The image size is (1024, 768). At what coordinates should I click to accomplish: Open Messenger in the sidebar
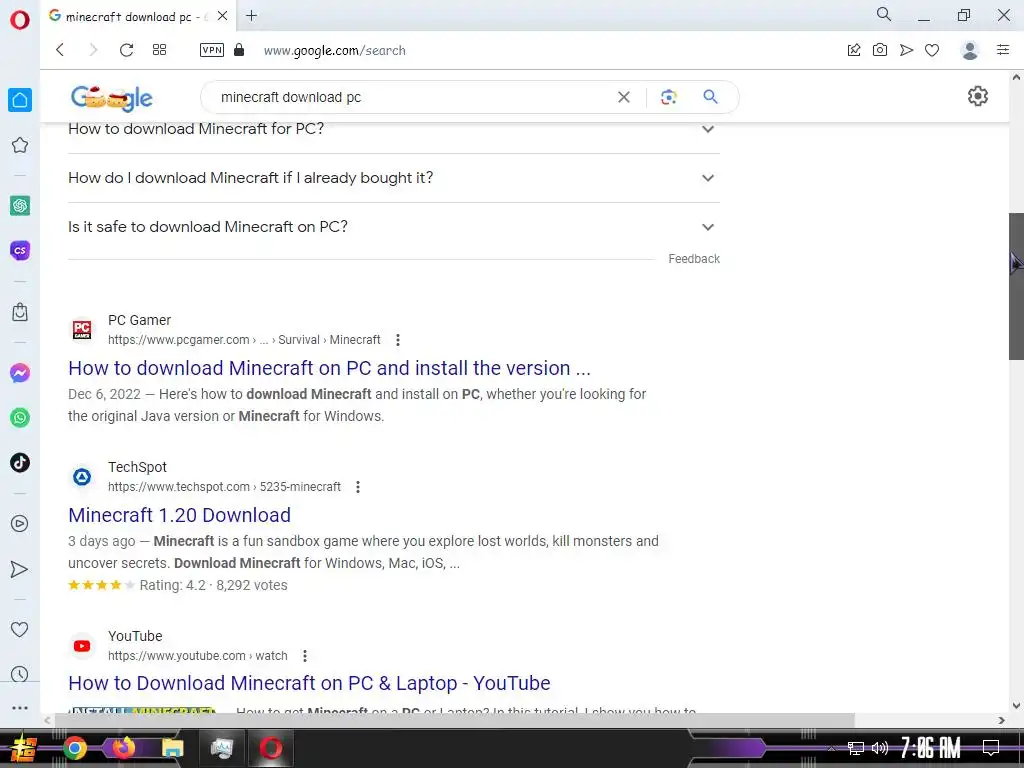click(x=20, y=373)
